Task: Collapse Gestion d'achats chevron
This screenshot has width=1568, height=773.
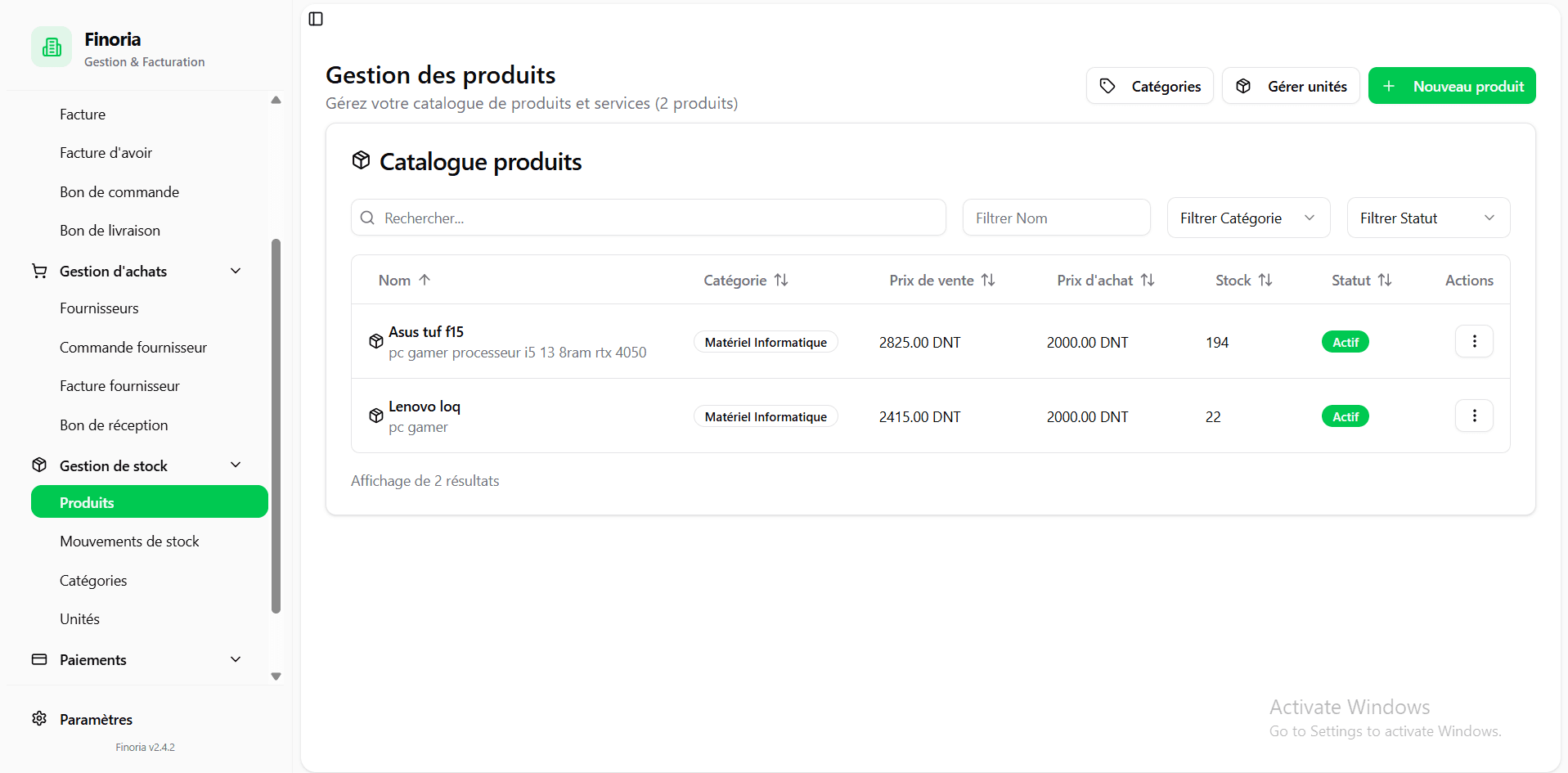Action: (x=236, y=271)
